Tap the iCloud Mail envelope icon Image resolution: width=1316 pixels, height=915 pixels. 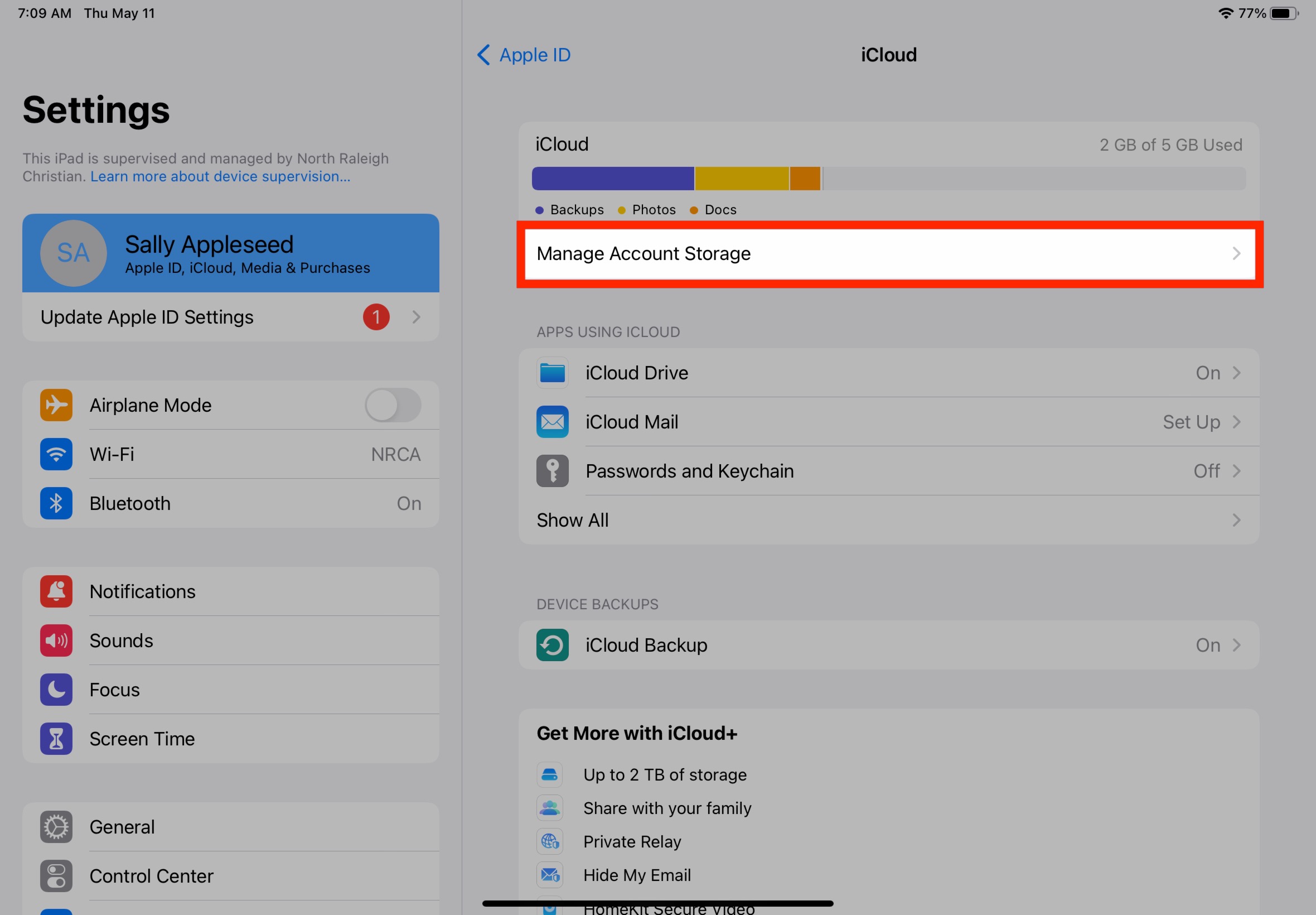pyautogui.click(x=552, y=421)
